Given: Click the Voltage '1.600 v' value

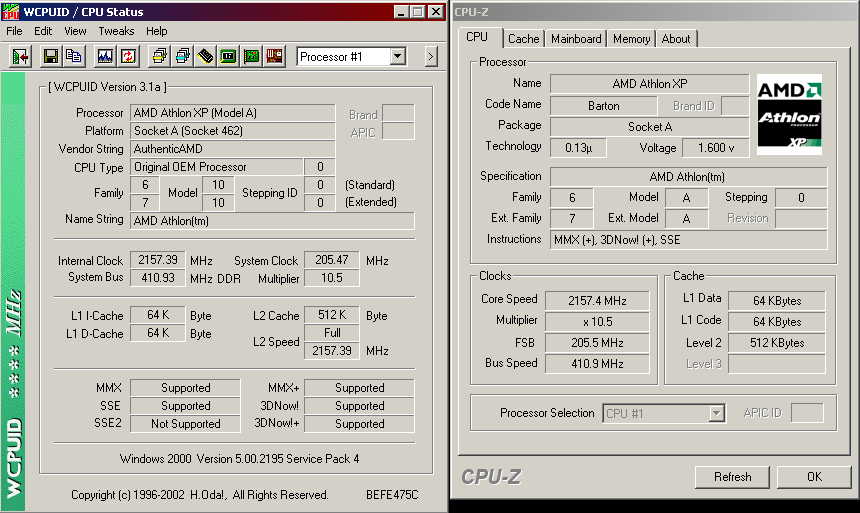Looking at the screenshot, I should (716, 148).
